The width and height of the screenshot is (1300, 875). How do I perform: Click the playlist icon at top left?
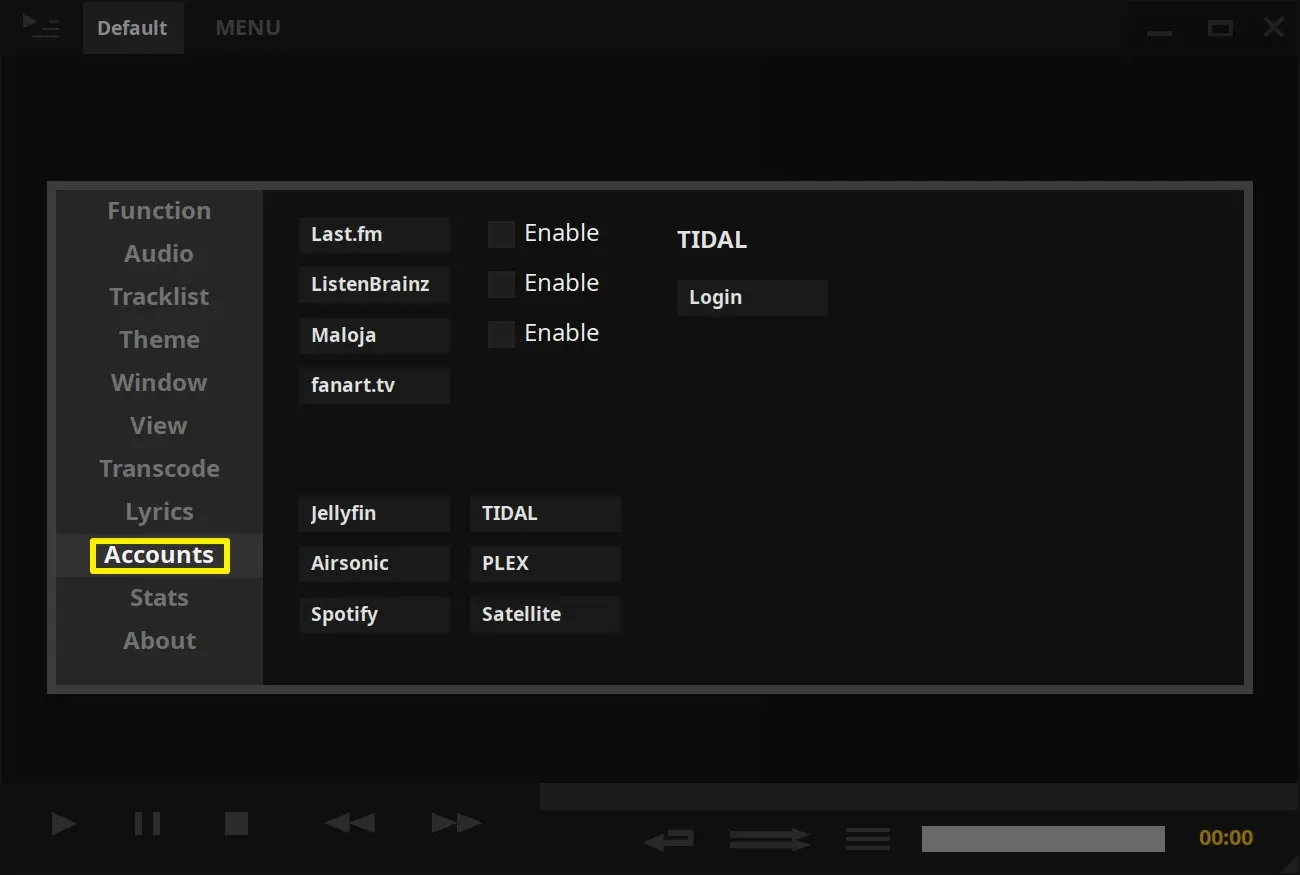(41, 26)
